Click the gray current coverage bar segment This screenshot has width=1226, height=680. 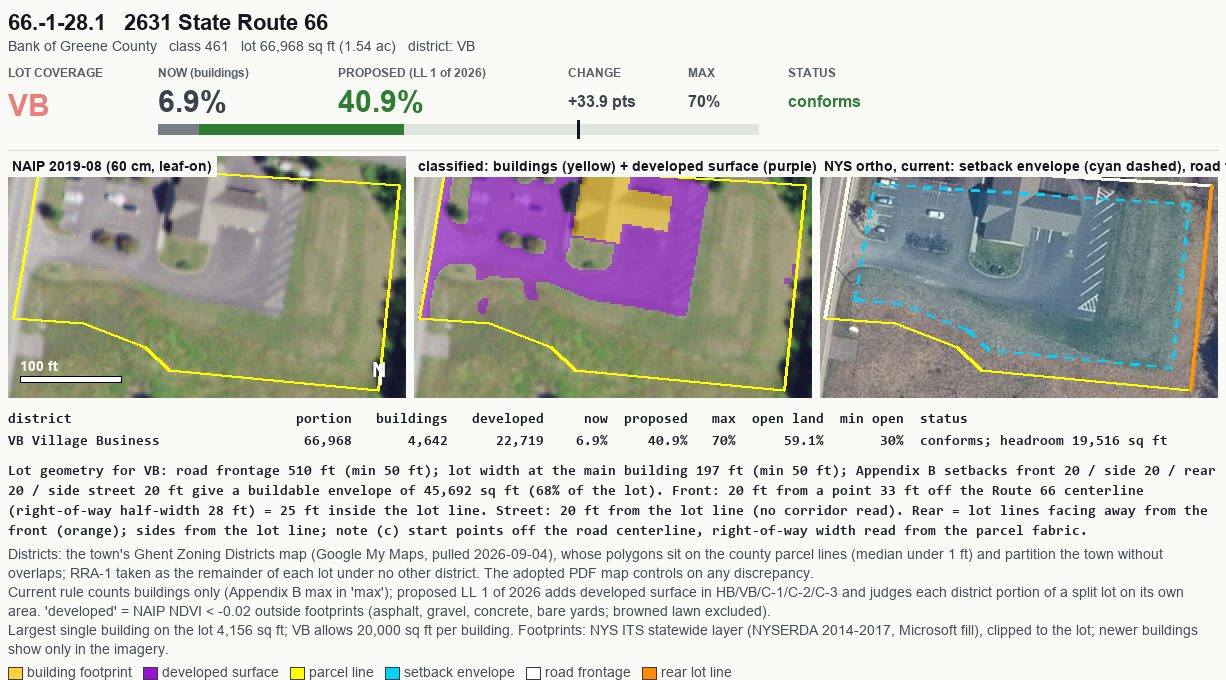(x=179, y=129)
